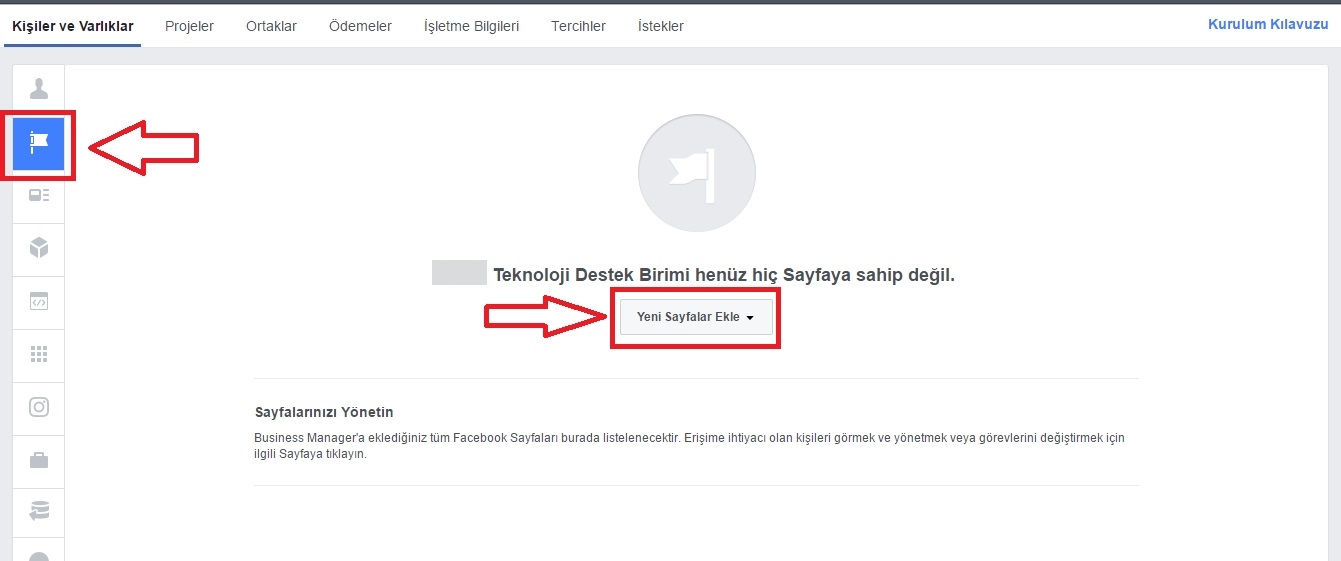Switch to Kişiler ve Varlıklar tab
The height and width of the screenshot is (561, 1341).
click(x=72, y=26)
